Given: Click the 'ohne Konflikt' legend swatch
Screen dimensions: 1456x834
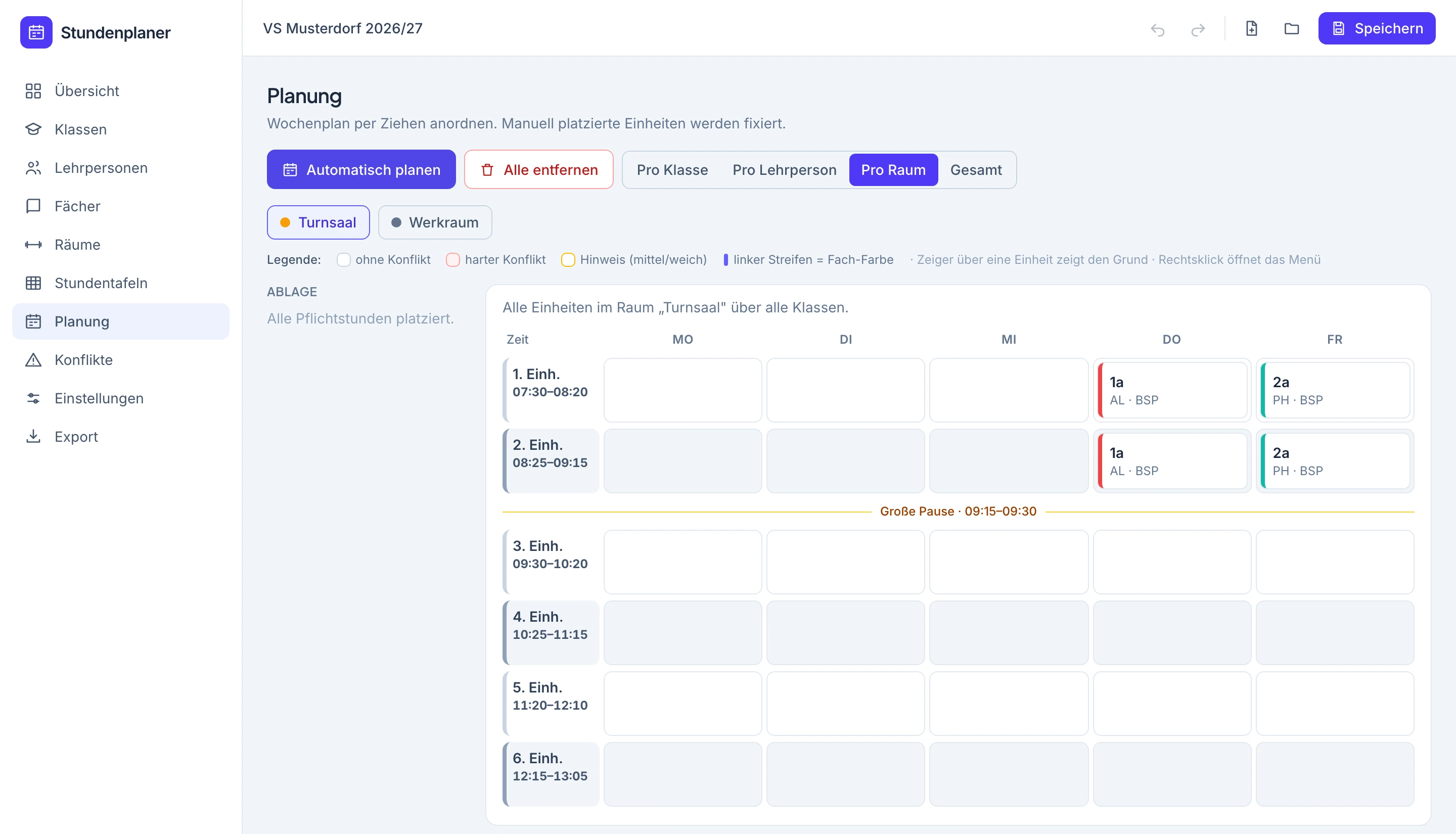Looking at the screenshot, I should tap(344, 260).
